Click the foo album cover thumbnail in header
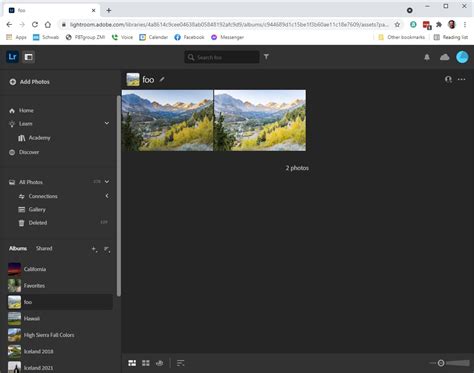Image resolution: width=474 pixels, height=373 pixels. (133, 80)
